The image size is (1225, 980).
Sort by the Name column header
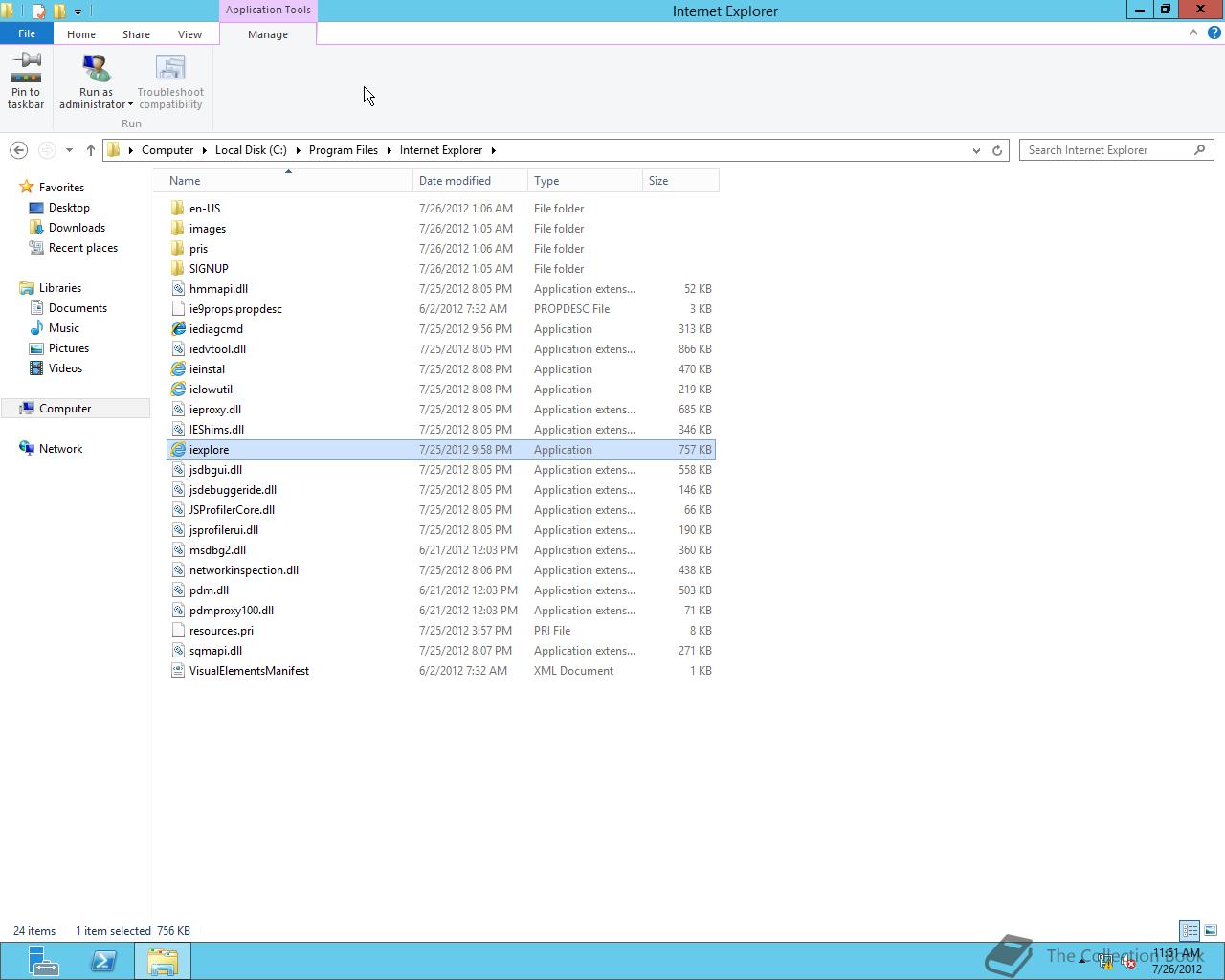point(288,181)
